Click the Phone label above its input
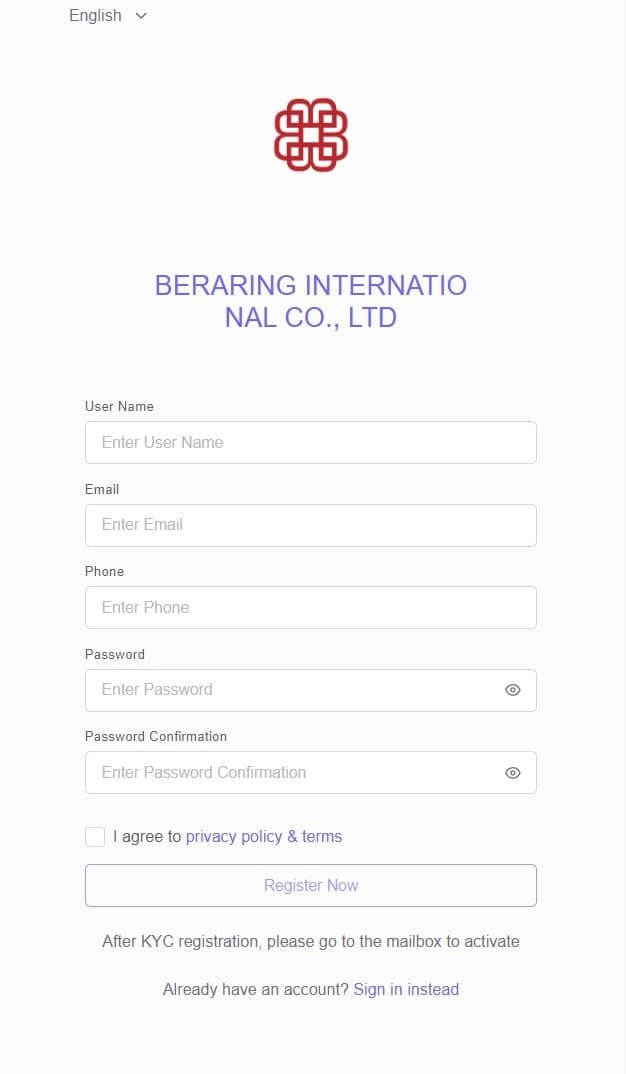This screenshot has width=626, height=1074. tap(104, 571)
